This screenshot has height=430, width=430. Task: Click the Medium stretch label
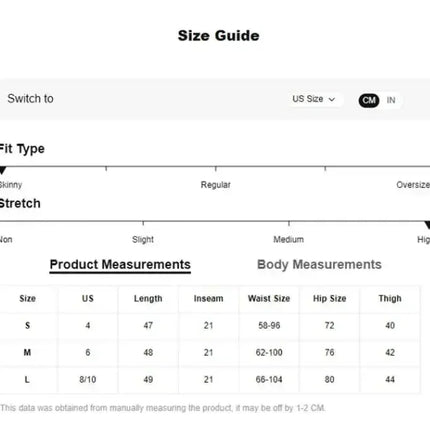tap(289, 239)
